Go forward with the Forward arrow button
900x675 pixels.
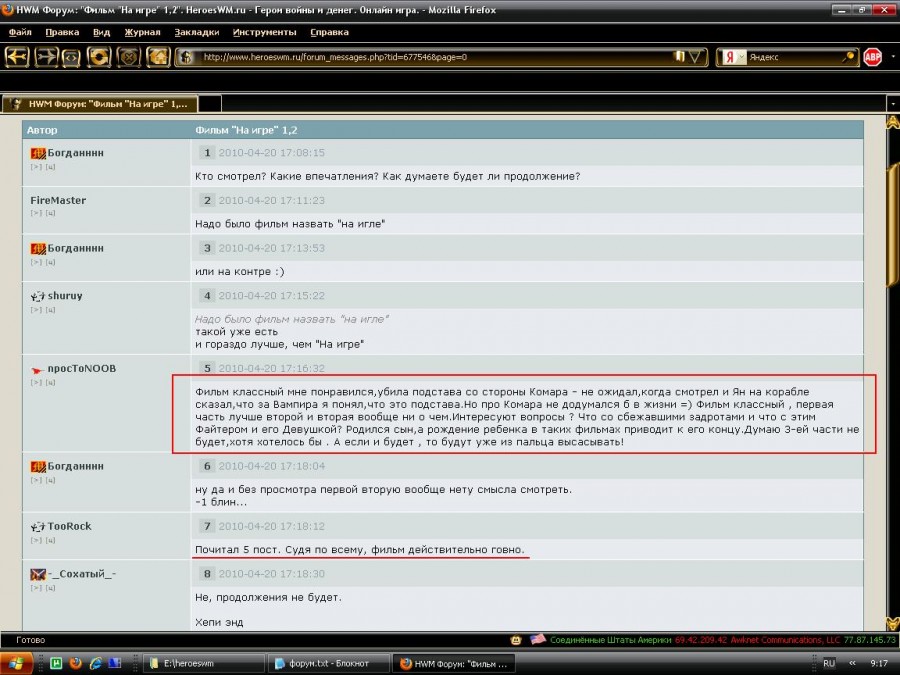[46, 57]
